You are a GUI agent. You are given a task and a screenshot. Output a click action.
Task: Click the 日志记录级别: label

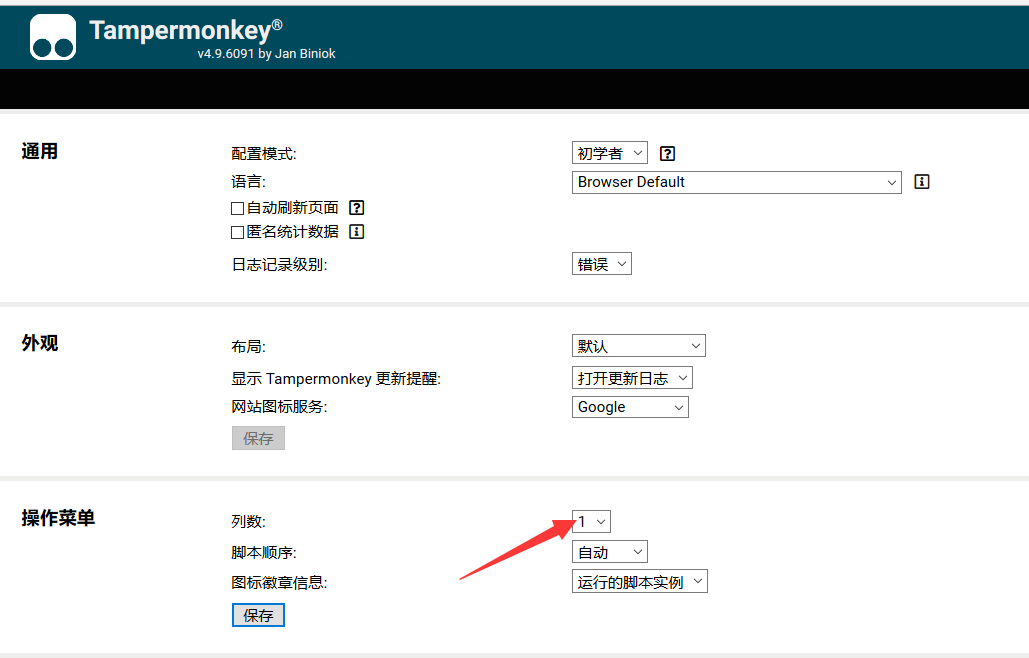279,264
